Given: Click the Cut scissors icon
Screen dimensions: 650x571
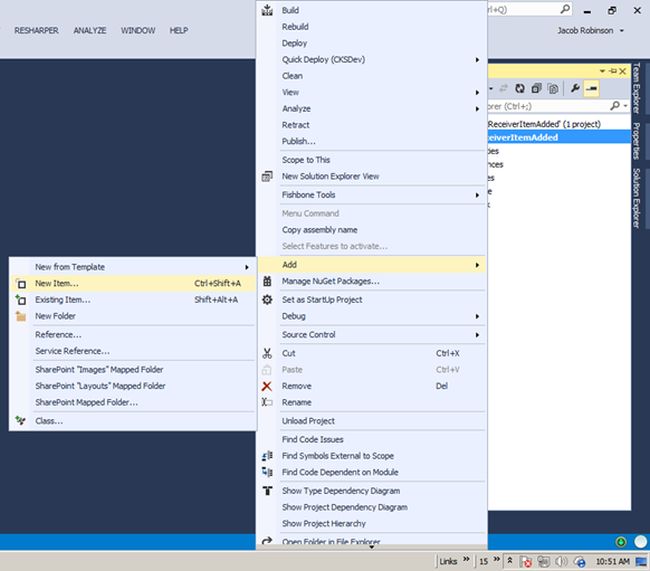Looking at the screenshot, I should tap(267, 353).
